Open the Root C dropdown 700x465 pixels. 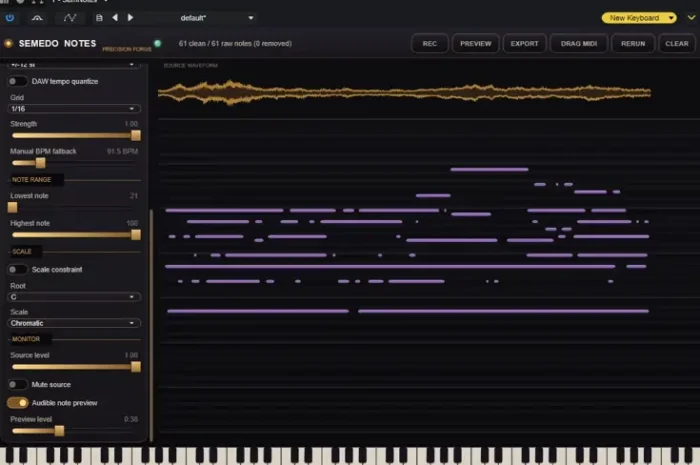pos(74,297)
